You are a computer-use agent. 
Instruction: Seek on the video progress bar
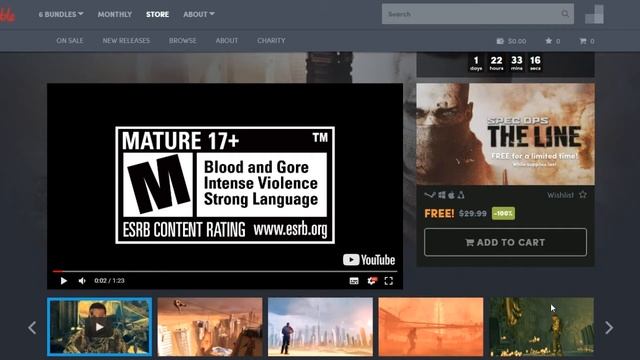[224, 271]
